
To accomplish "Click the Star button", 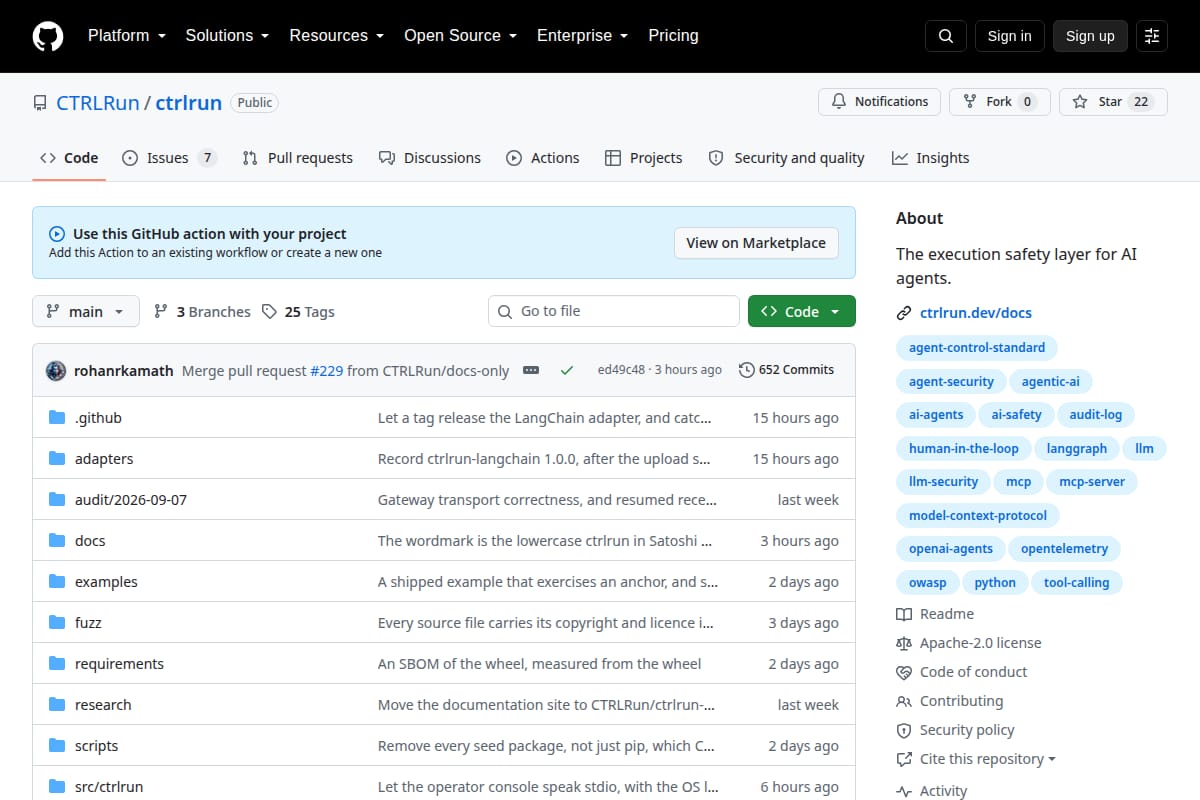I will (1113, 102).
